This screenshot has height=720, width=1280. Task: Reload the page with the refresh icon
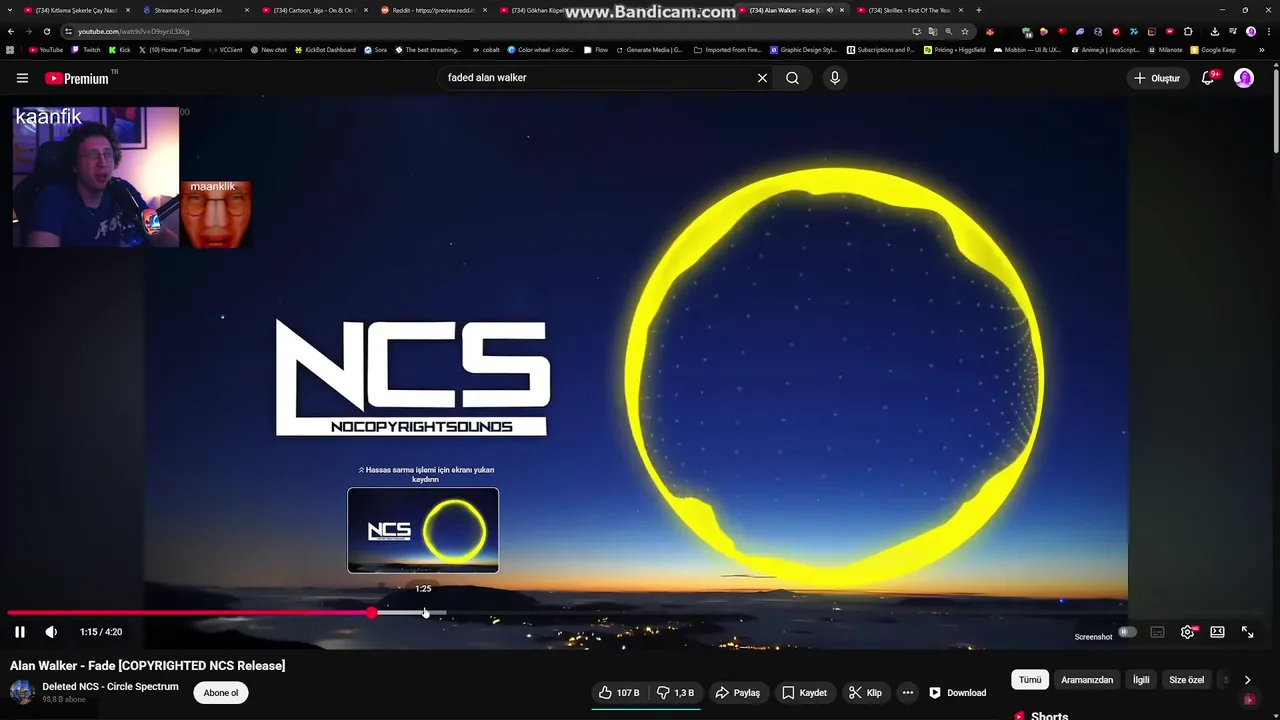pyautogui.click(x=46, y=31)
